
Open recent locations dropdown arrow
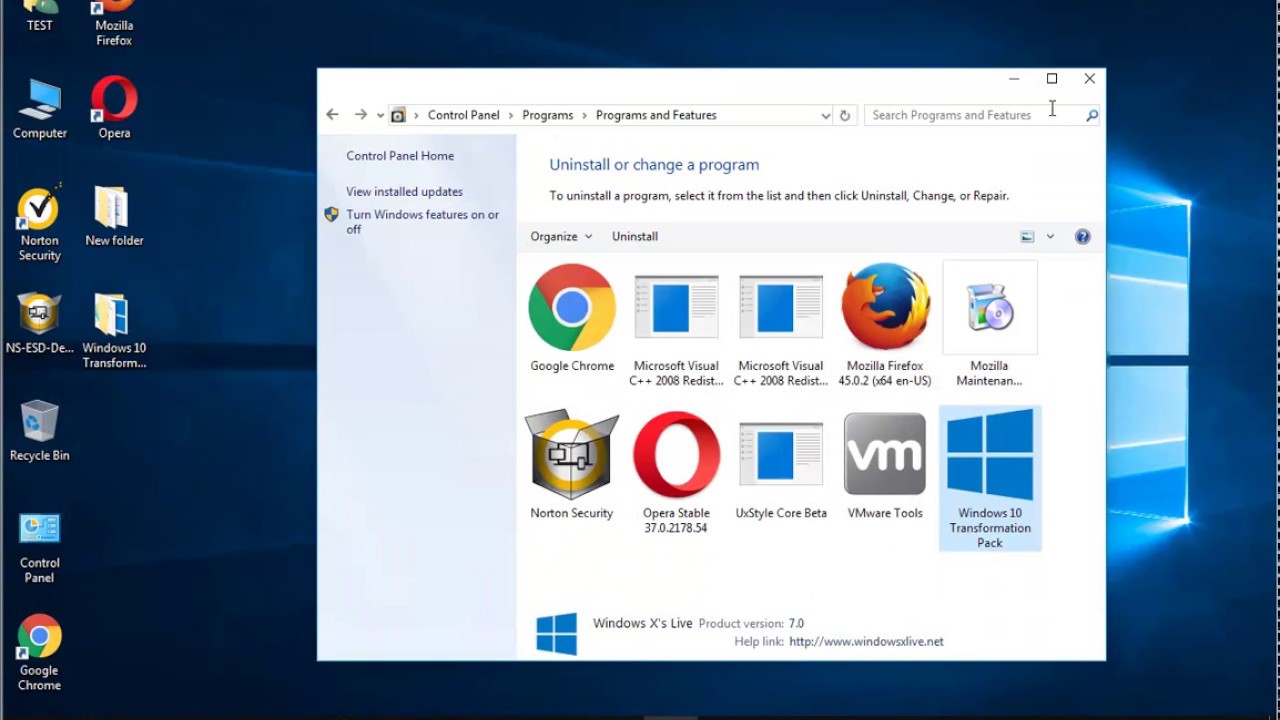coord(381,116)
